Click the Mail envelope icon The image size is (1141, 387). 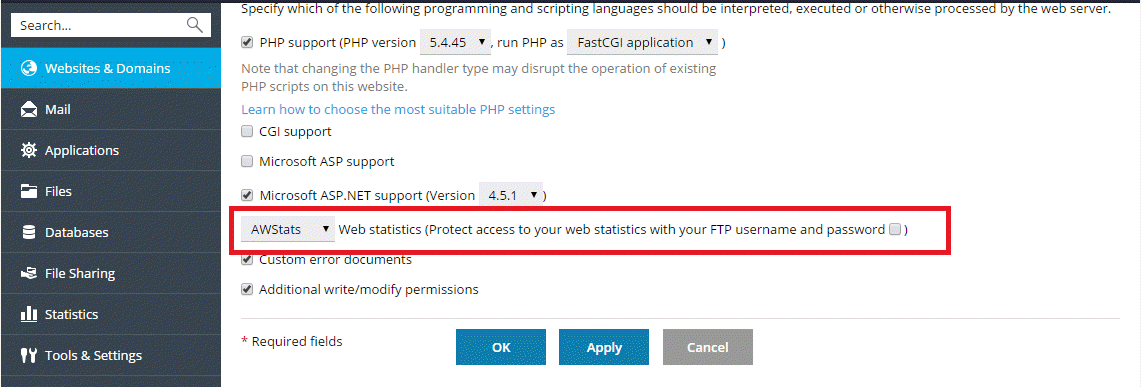point(29,110)
